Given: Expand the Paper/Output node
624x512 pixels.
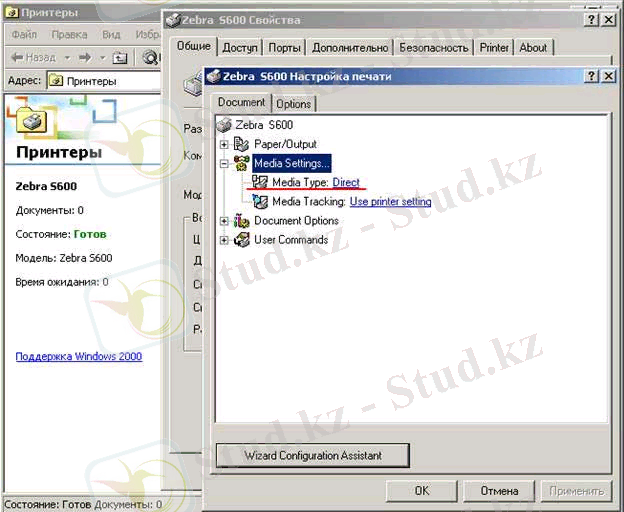Looking at the screenshot, I should (224, 144).
